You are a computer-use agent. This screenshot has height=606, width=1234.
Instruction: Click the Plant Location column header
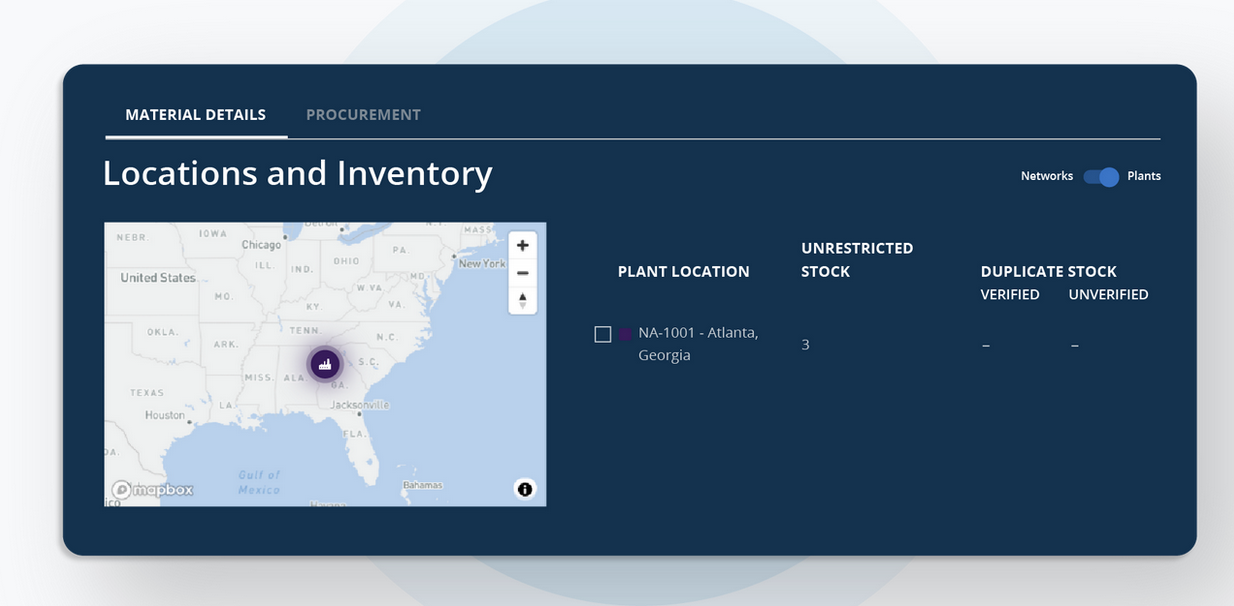tap(683, 272)
